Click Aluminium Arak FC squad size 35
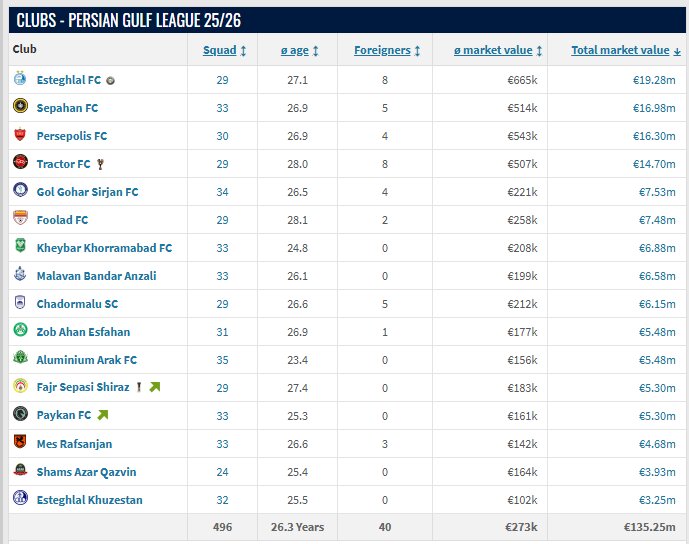The height and width of the screenshot is (544, 689). [x=223, y=359]
